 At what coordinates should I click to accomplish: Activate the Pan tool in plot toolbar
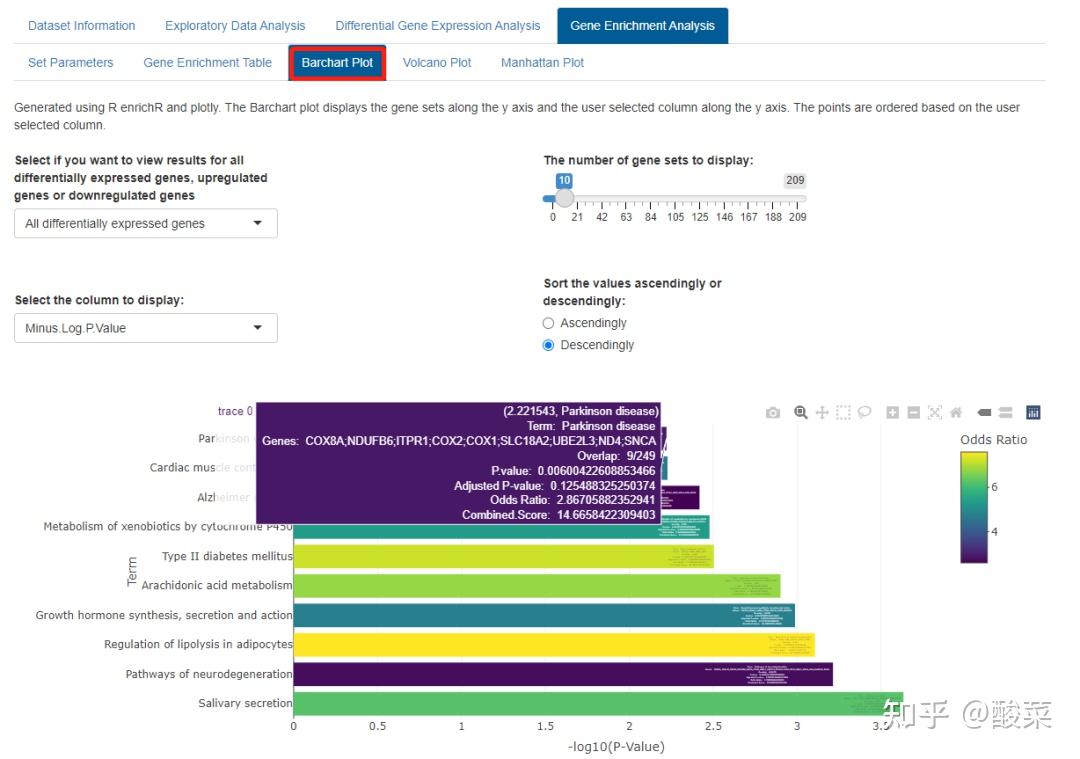pyautogui.click(x=822, y=412)
